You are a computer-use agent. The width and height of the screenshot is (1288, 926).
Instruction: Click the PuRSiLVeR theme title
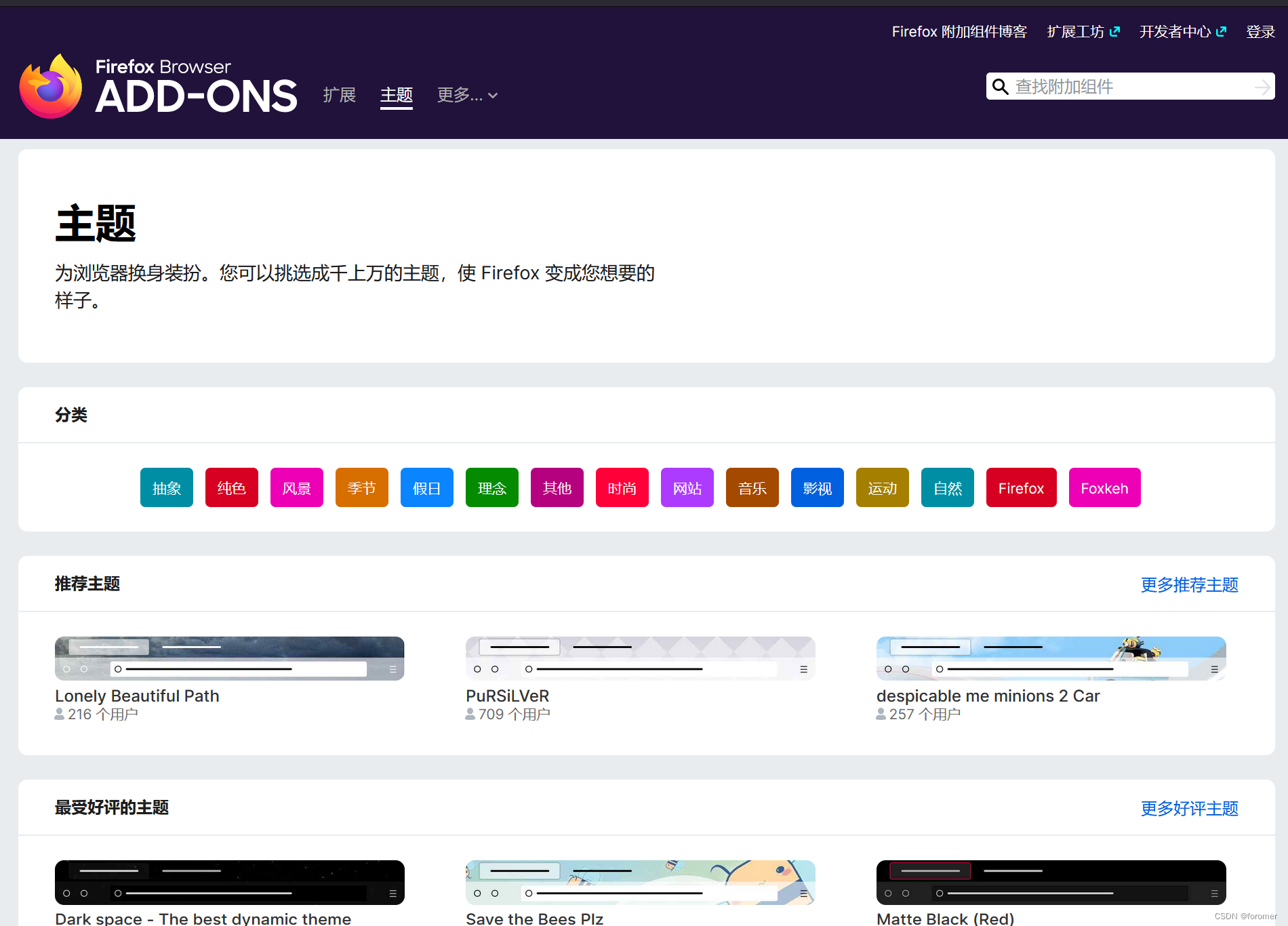508,696
